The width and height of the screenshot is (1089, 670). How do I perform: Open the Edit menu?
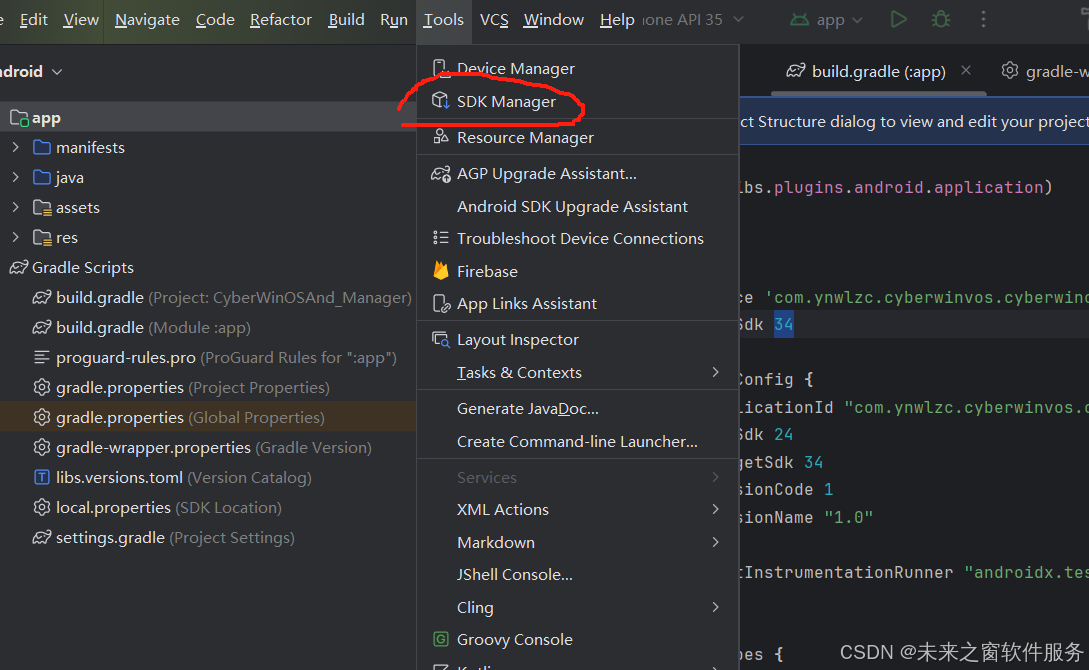[x=33, y=19]
